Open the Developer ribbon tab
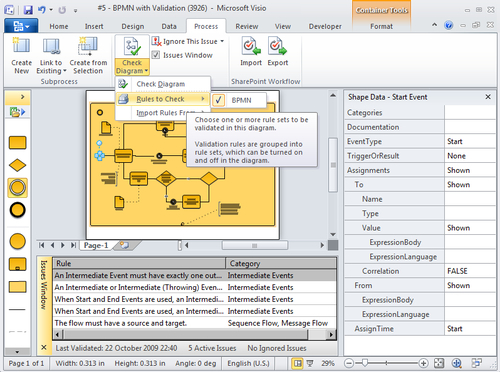The width and height of the screenshot is (500, 372). (325, 26)
